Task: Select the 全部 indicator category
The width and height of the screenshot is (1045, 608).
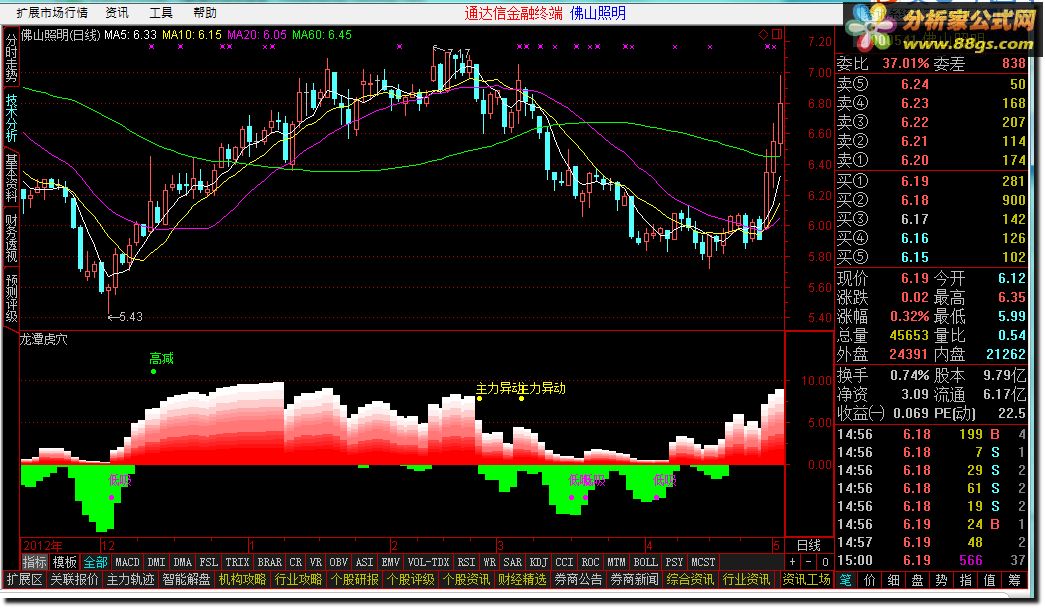Action: [x=95, y=562]
